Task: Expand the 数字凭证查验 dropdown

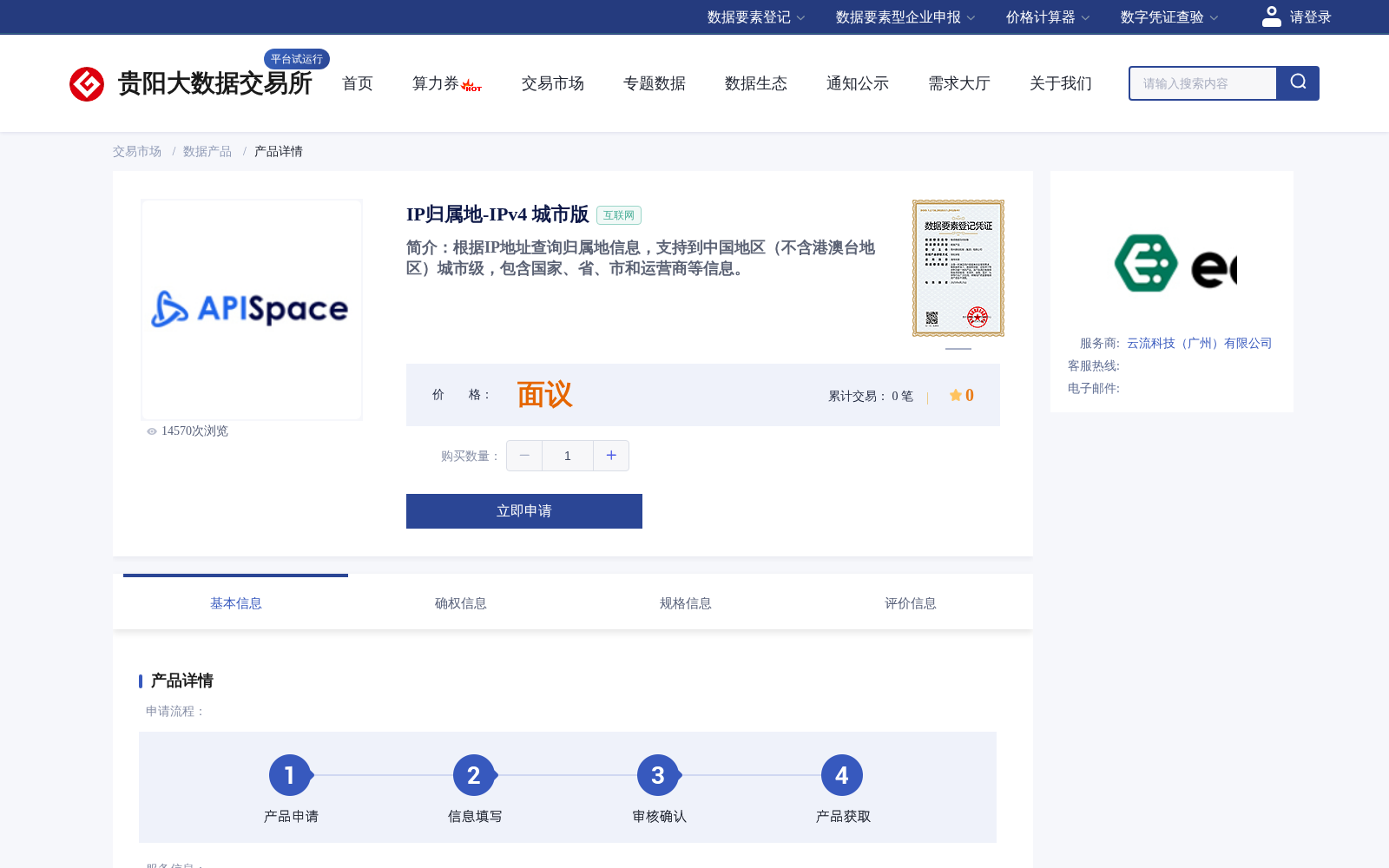Action: [1169, 17]
